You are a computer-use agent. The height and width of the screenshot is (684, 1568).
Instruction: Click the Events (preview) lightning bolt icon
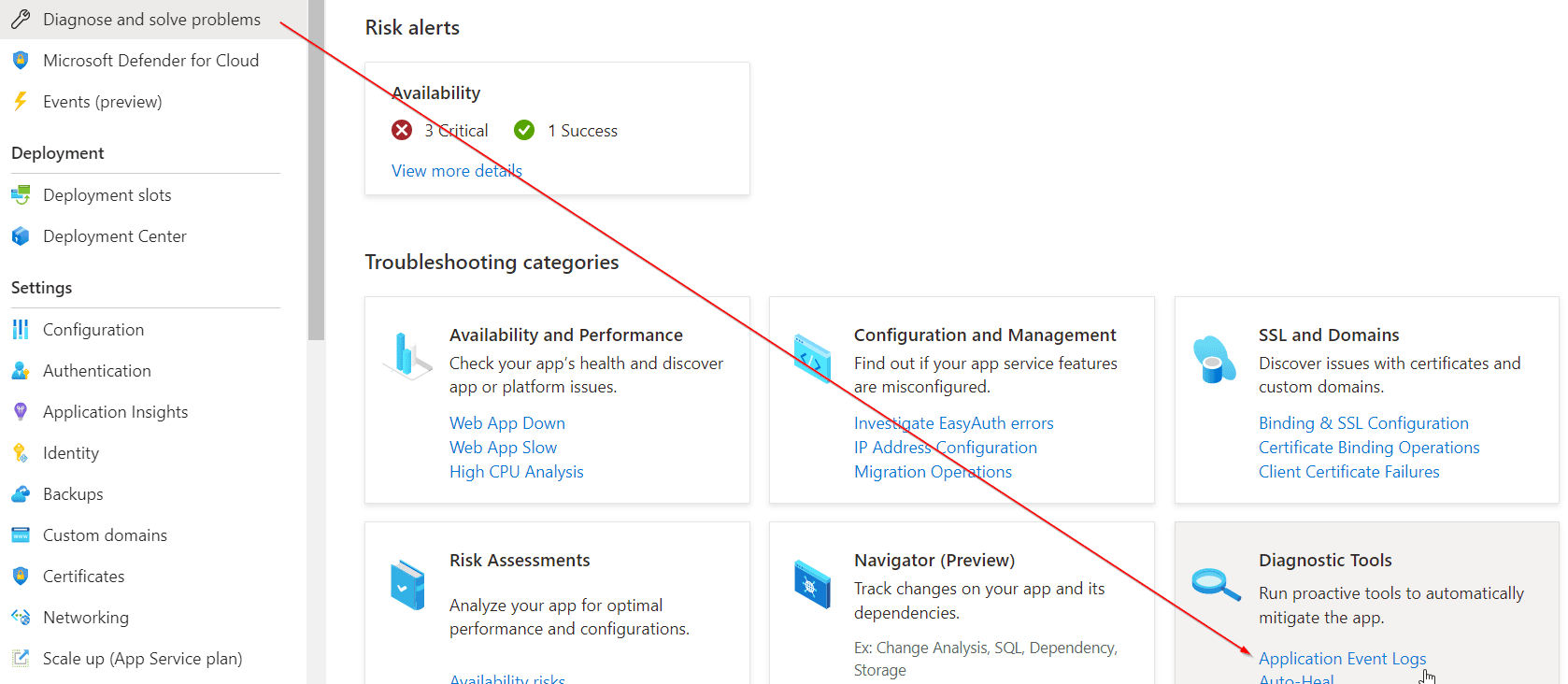(x=21, y=101)
